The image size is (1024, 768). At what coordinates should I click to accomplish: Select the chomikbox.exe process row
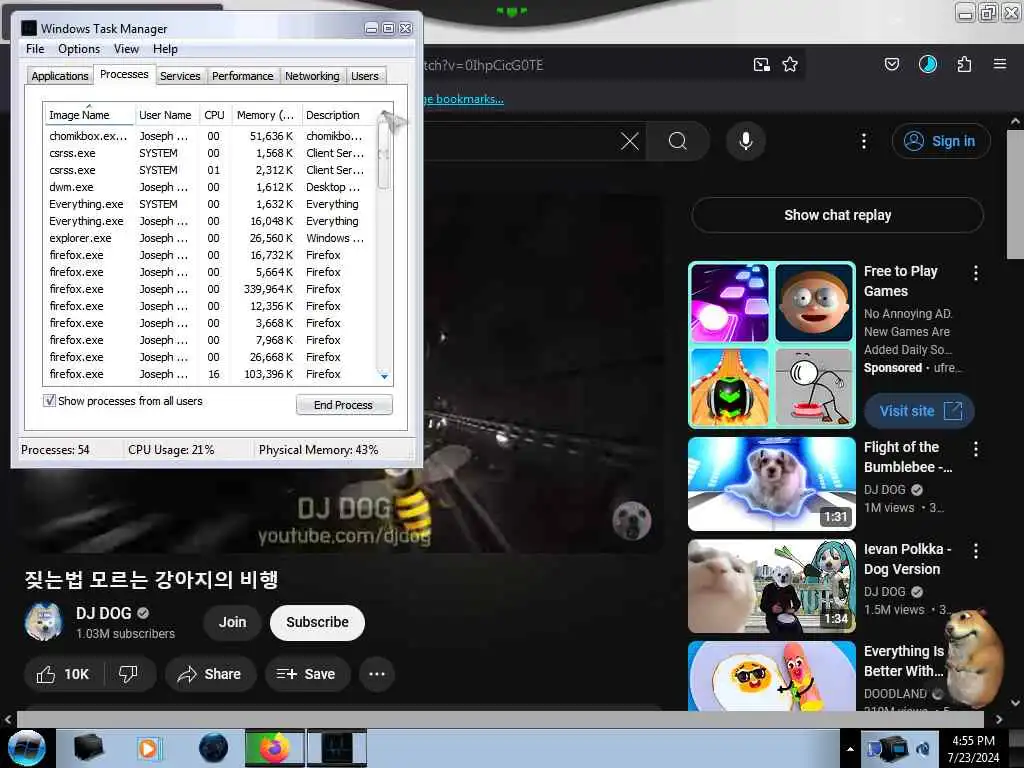[x=208, y=136]
